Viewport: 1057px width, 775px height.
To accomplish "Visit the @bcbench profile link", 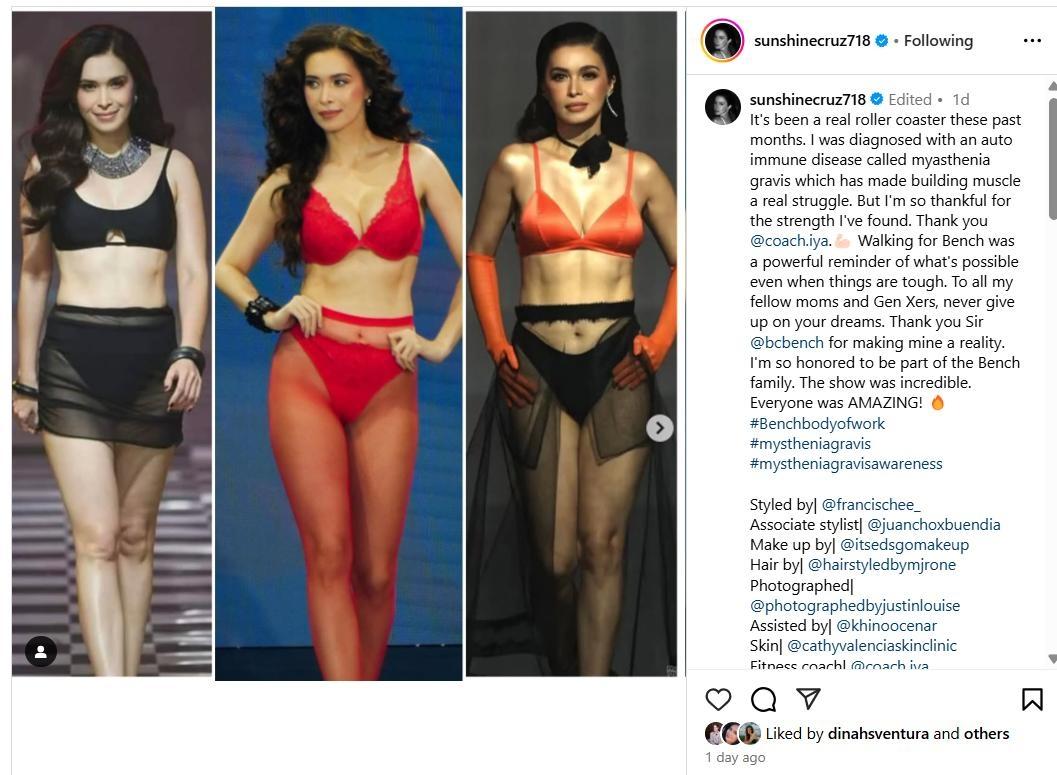I will click(x=787, y=342).
